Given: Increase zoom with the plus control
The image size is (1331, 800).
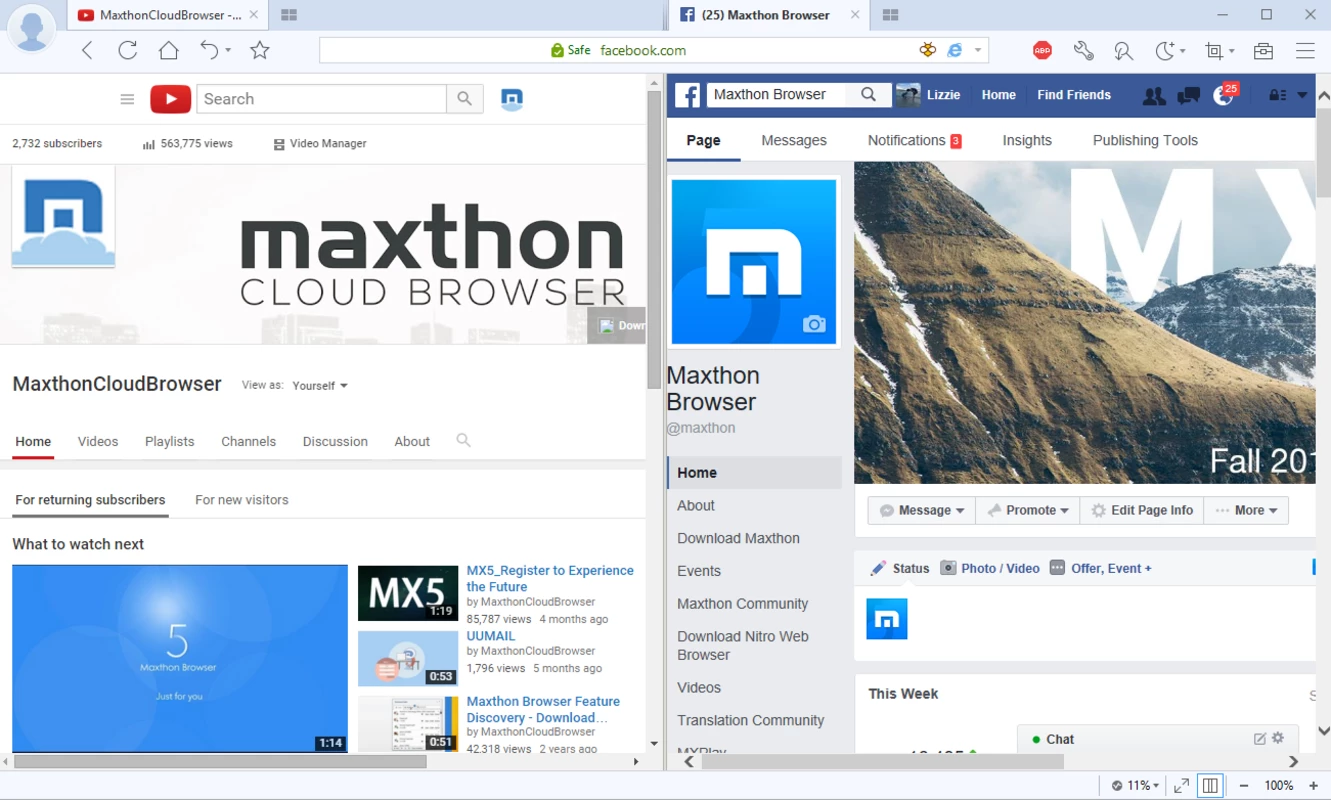Looking at the screenshot, I should [1313, 785].
